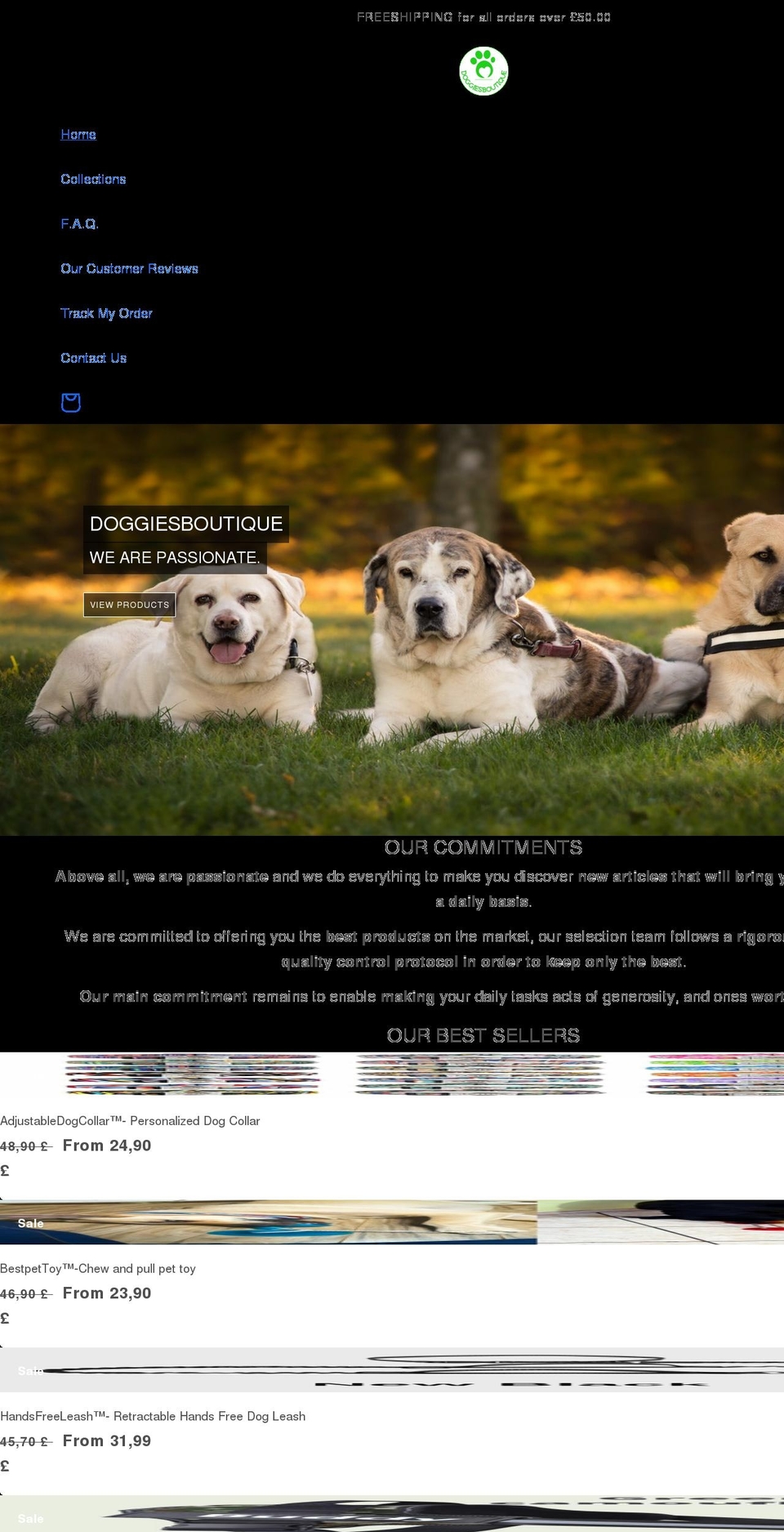Navigate to Contact Us

pos(93,358)
